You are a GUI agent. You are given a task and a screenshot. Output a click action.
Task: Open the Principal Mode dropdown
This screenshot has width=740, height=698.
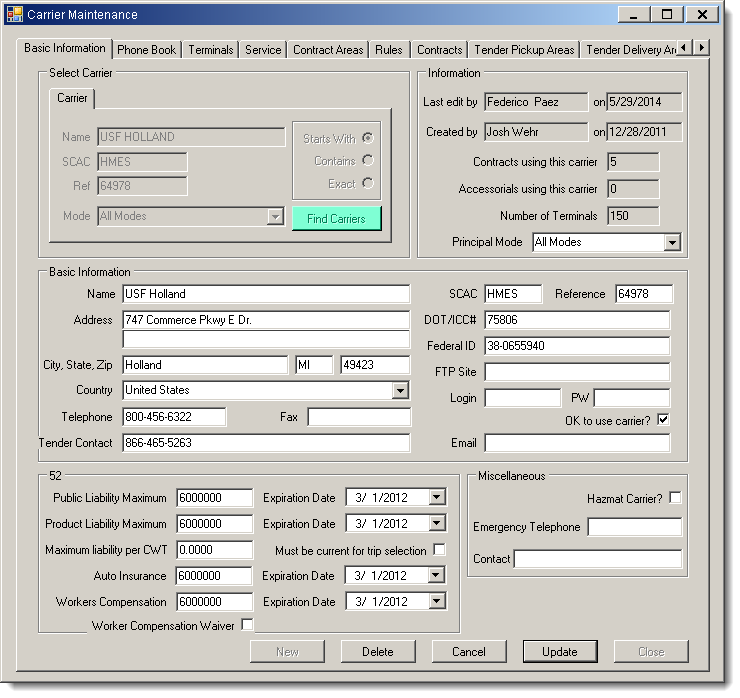pyautogui.click(x=672, y=243)
